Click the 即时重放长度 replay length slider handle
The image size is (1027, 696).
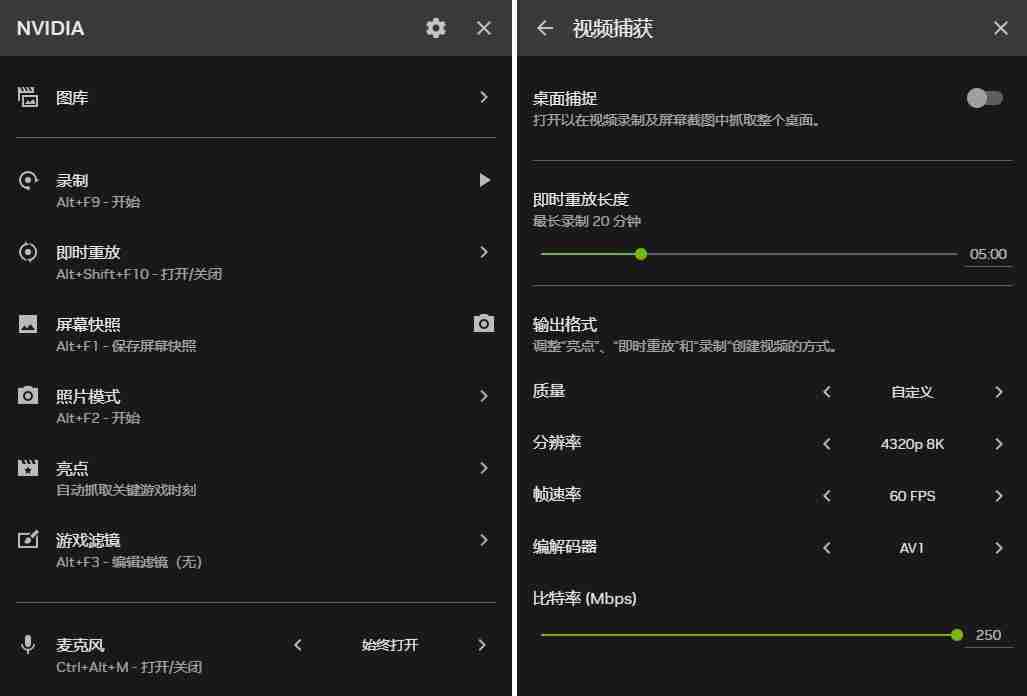[640, 254]
